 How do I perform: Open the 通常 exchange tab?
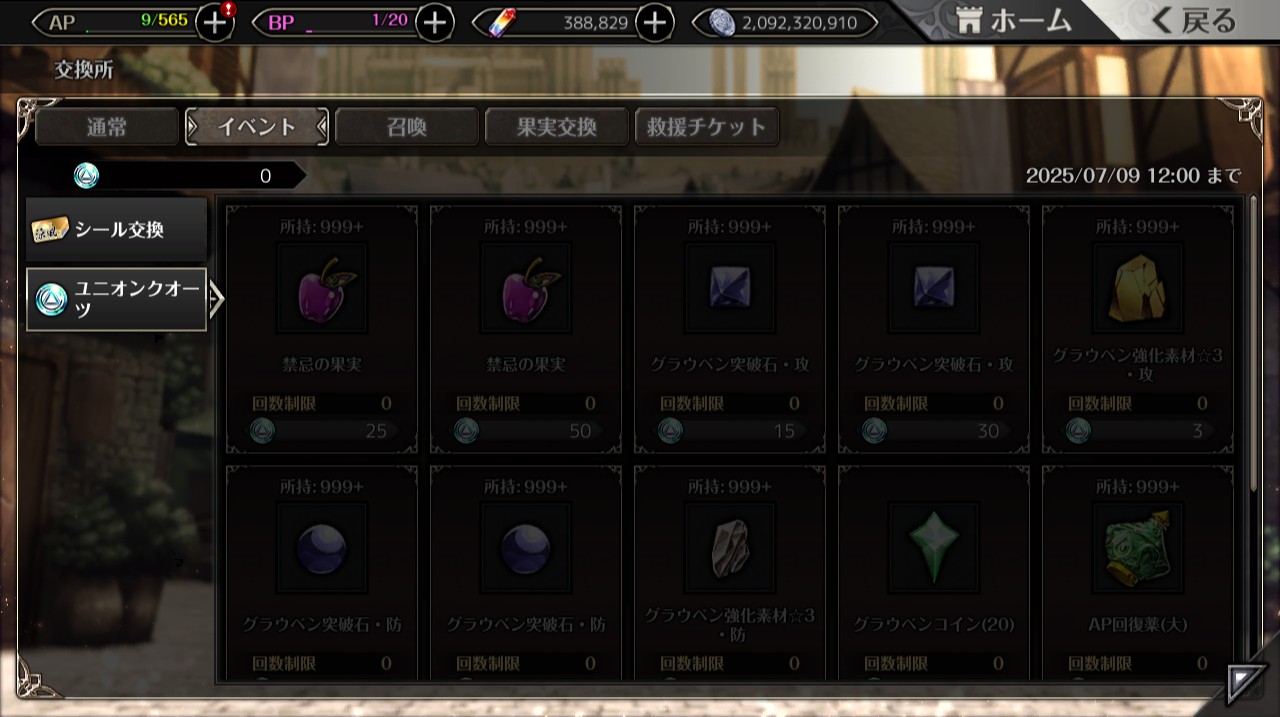(107, 127)
